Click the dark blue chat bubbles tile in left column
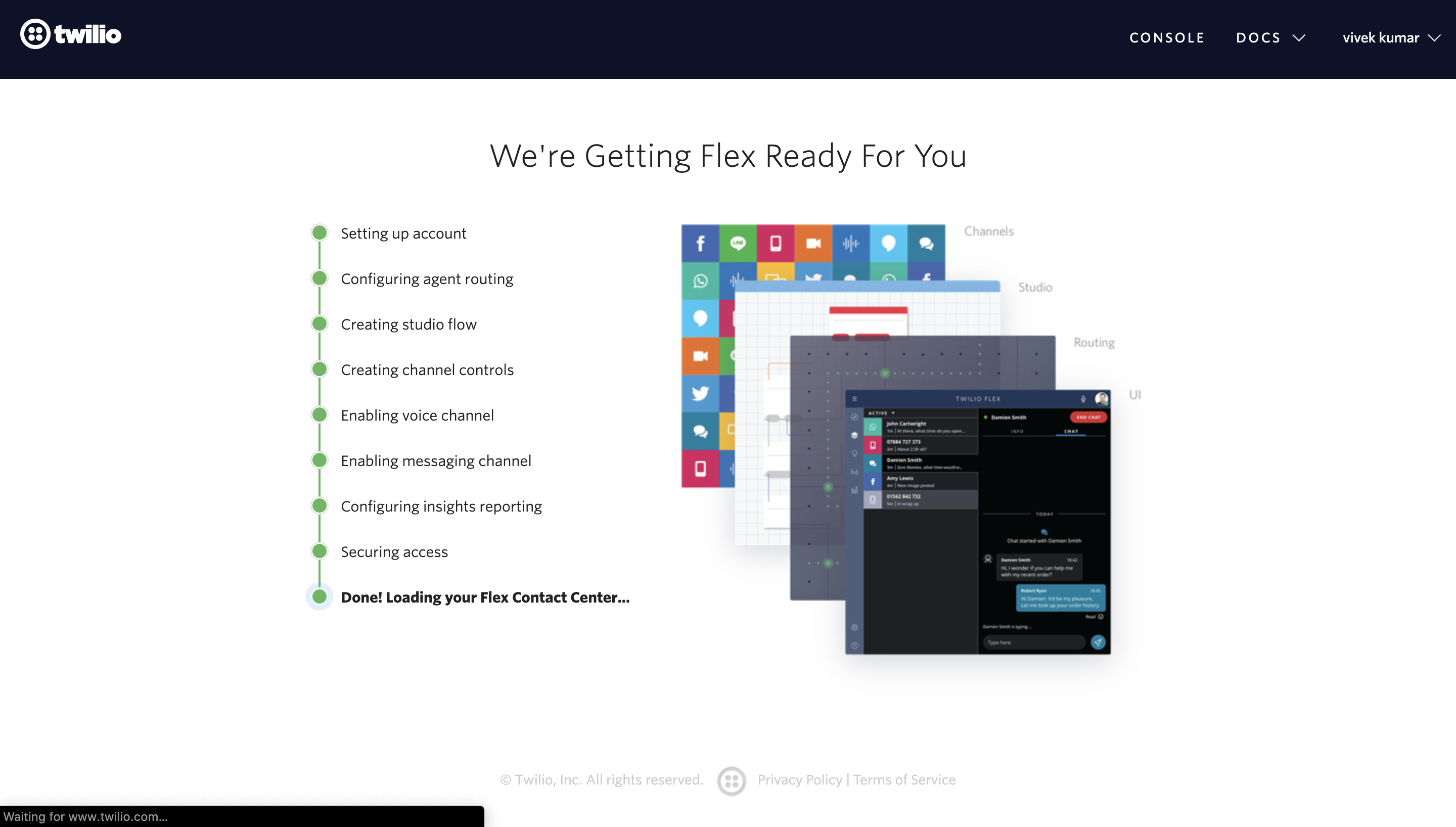1456x827 pixels. [700, 431]
